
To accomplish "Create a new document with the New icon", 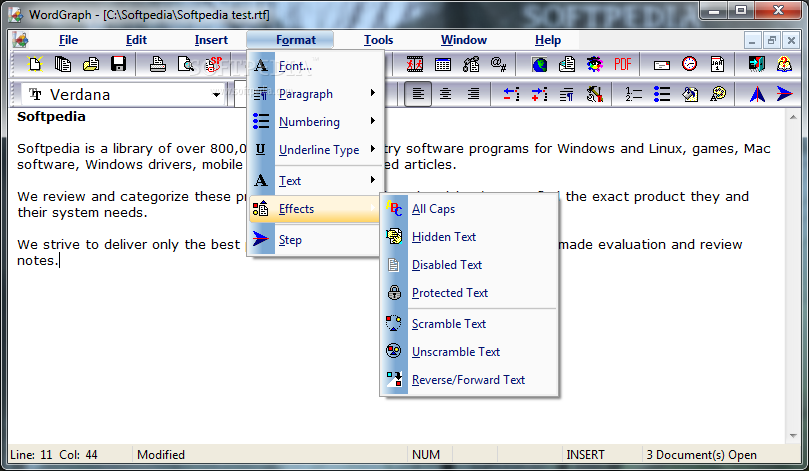I will pos(35,64).
